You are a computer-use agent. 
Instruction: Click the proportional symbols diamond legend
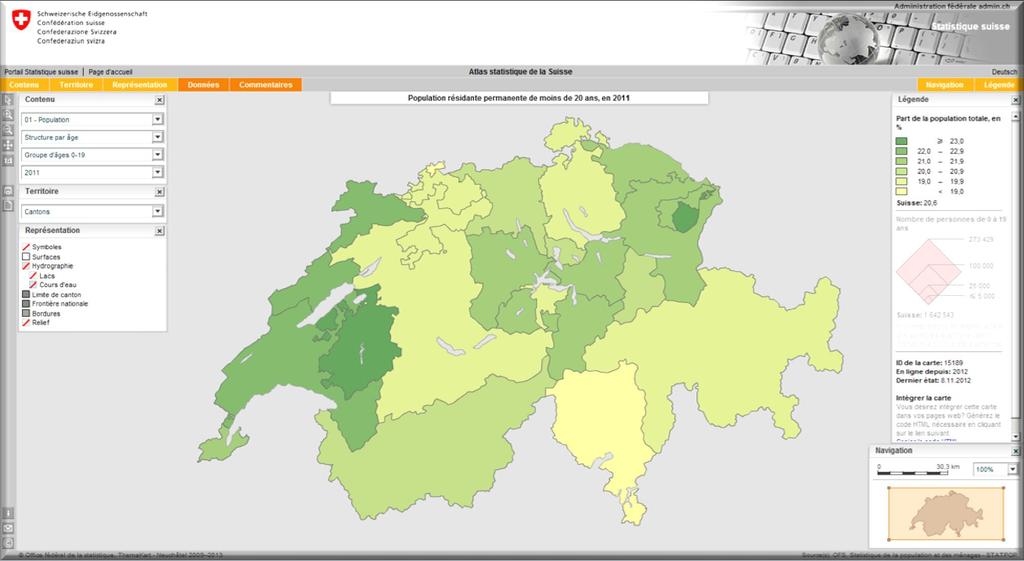[x=929, y=271]
